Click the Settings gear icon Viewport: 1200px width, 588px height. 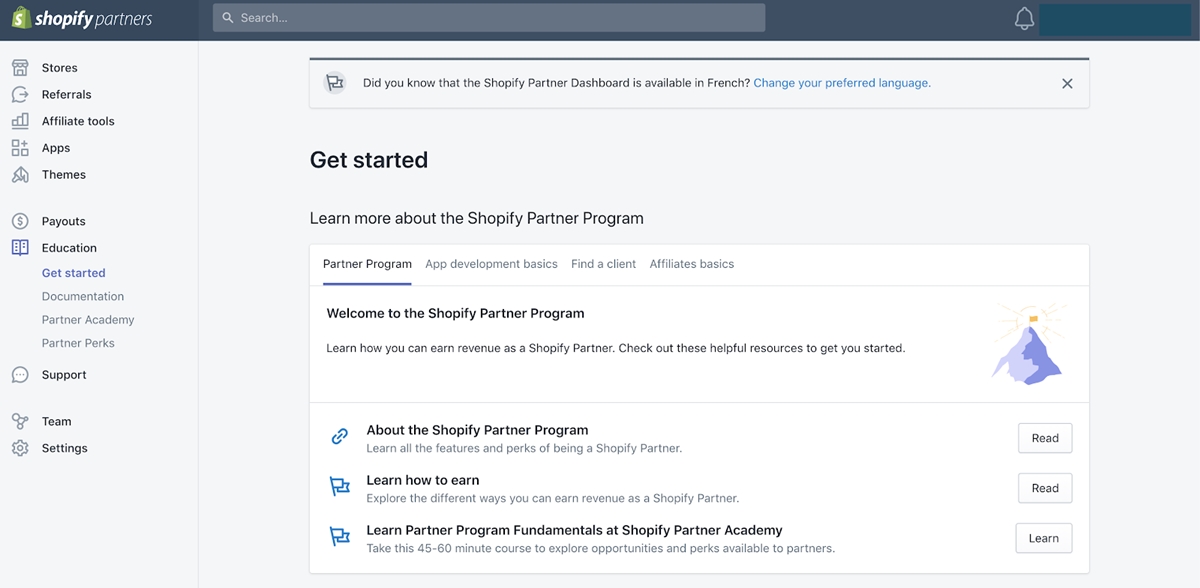pos(20,448)
